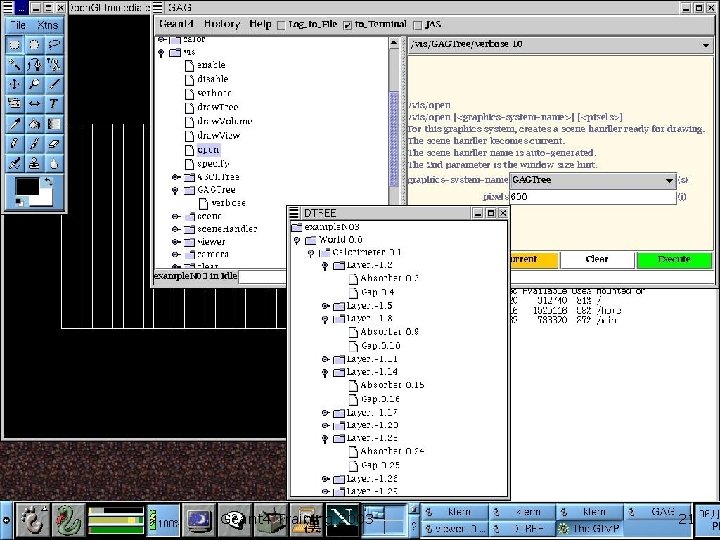Open the Xtns menu in GIMP toolbox
This screenshot has height=540, width=720.
tap(47, 24)
